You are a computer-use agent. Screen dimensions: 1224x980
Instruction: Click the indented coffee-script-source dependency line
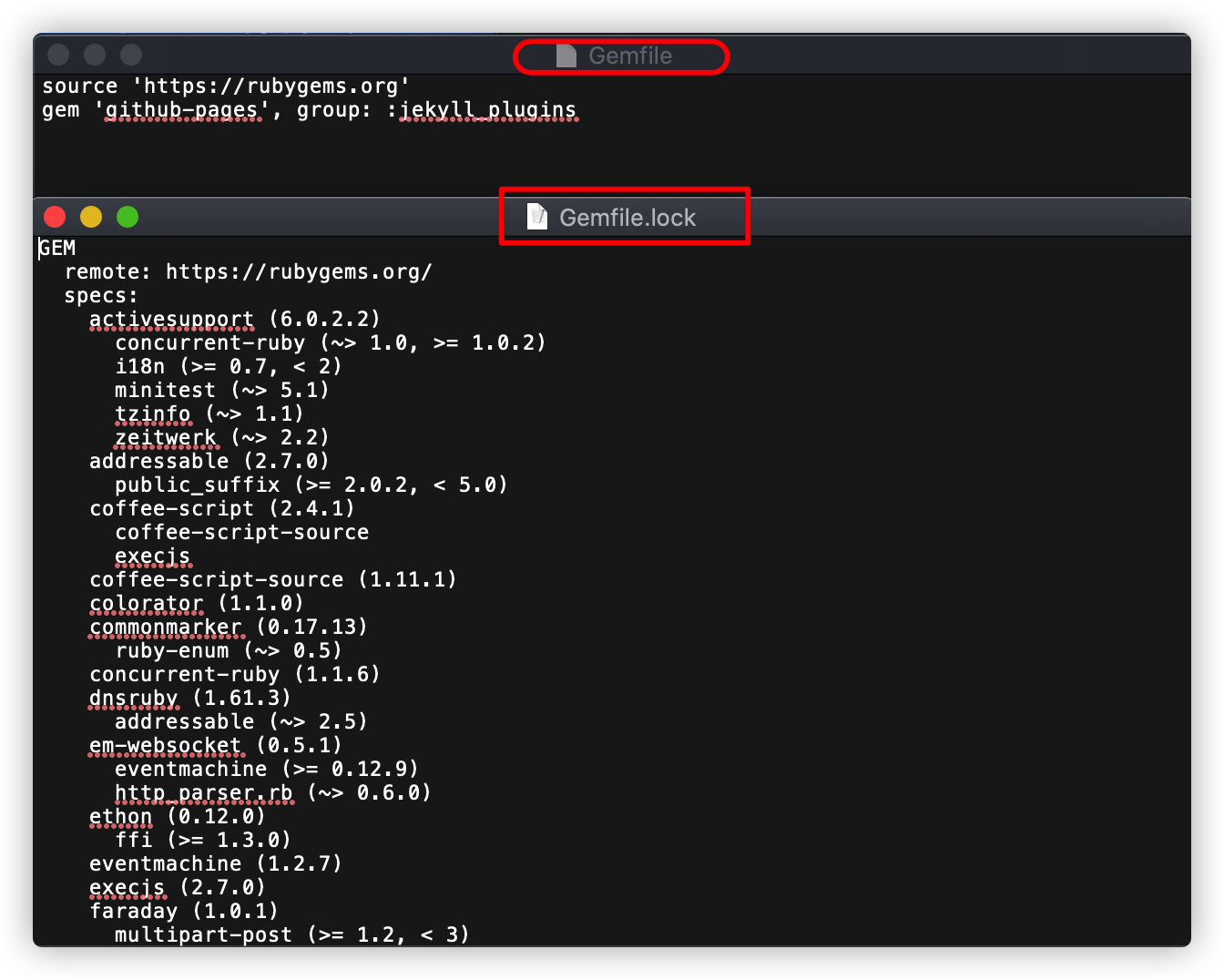click(242, 533)
